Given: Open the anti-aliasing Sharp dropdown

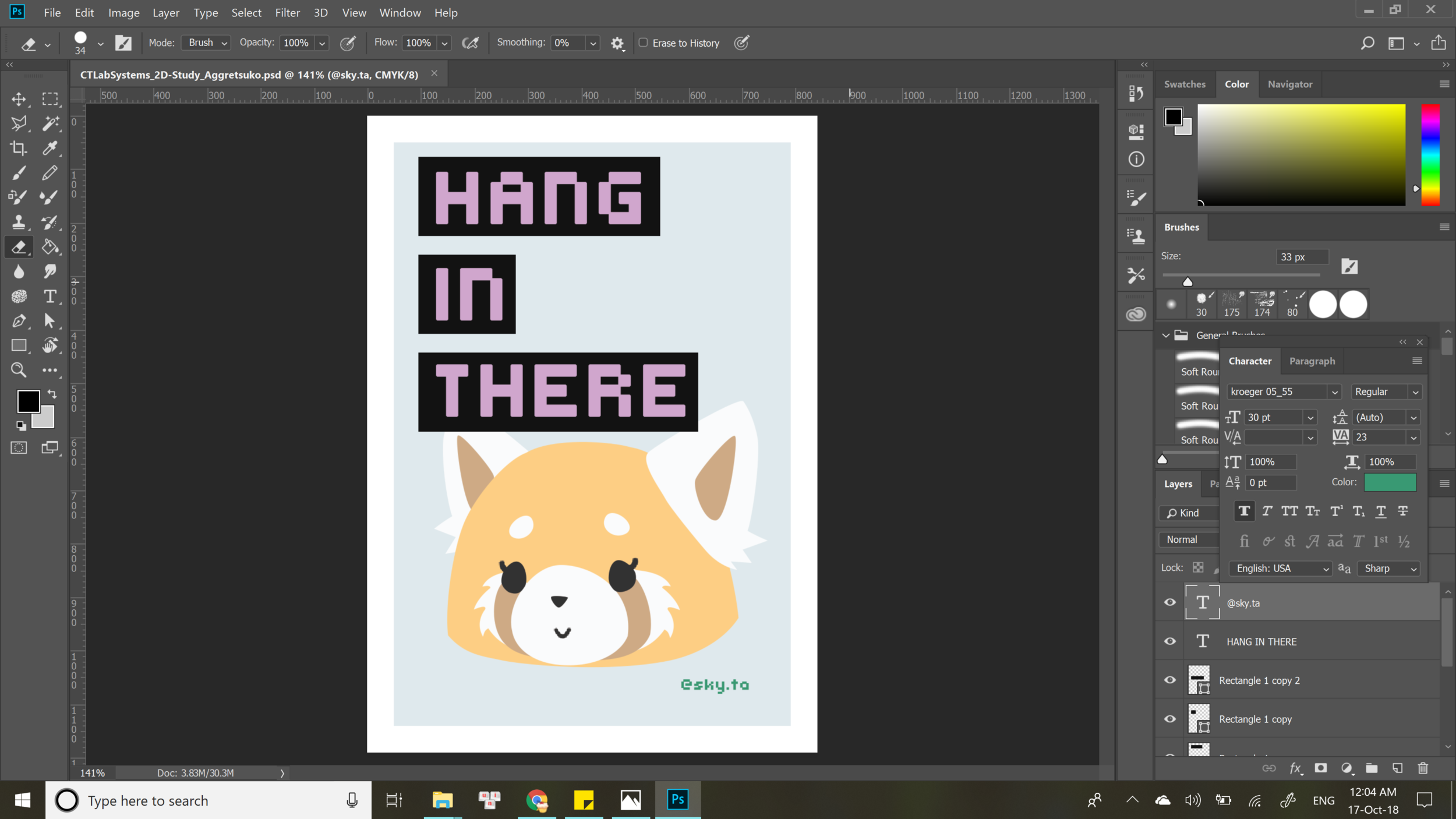Looking at the screenshot, I should tap(1389, 569).
